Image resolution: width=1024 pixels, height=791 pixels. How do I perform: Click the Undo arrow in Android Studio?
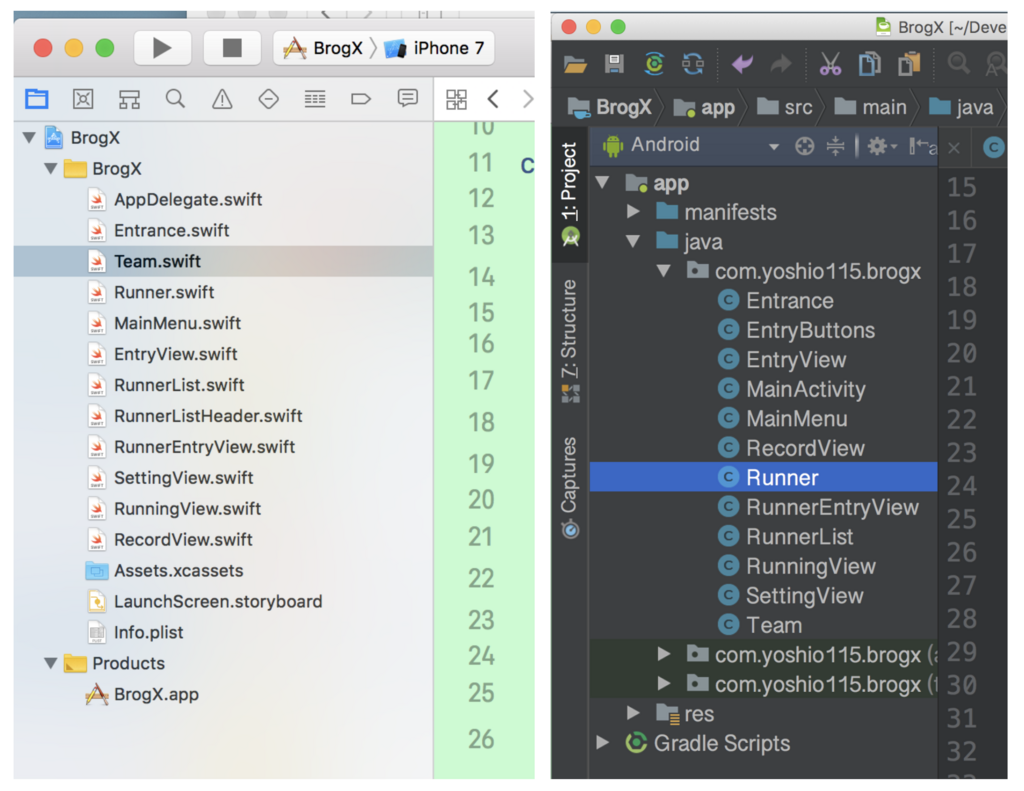click(743, 64)
